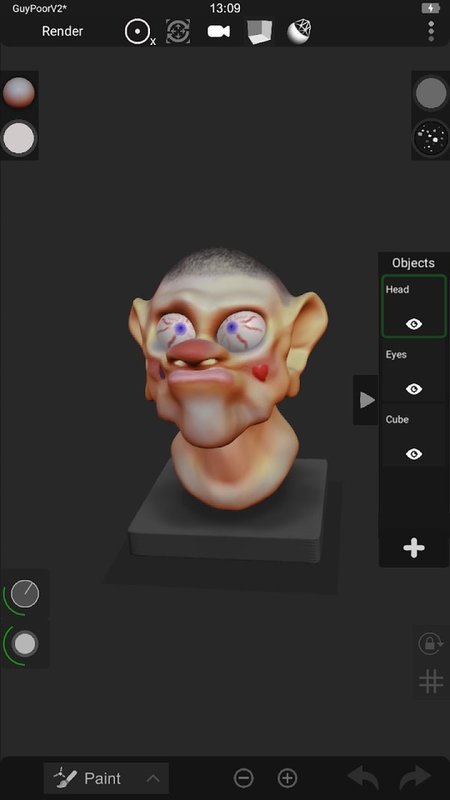Redo the last action
Image resolution: width=450 pixels, height=800 pixels.
[416, 779]
